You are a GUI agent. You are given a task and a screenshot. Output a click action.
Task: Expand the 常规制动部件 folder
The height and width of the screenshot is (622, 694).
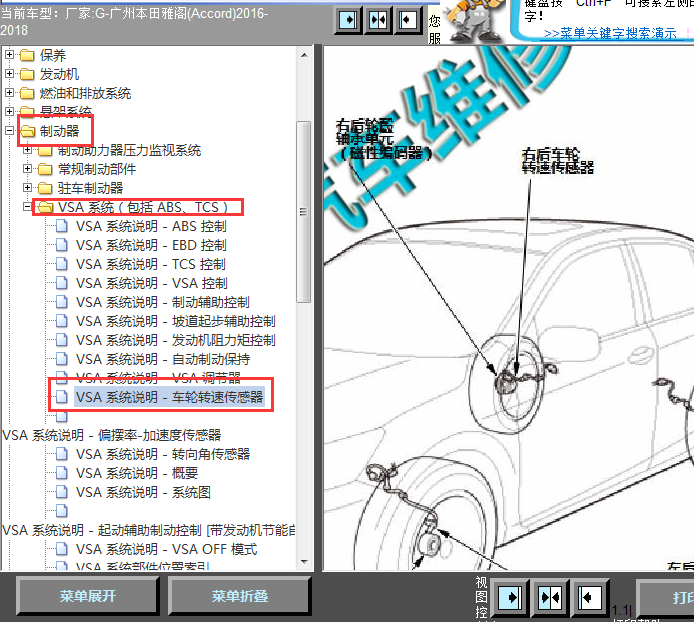pyautogui.click(x=27, y=169)
